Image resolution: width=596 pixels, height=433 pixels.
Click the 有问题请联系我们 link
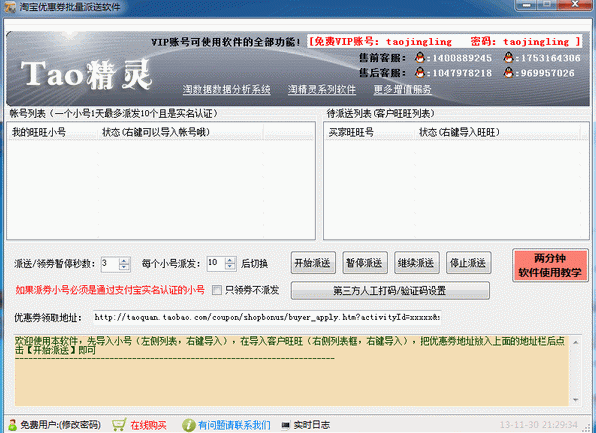[x=234, y=425]
